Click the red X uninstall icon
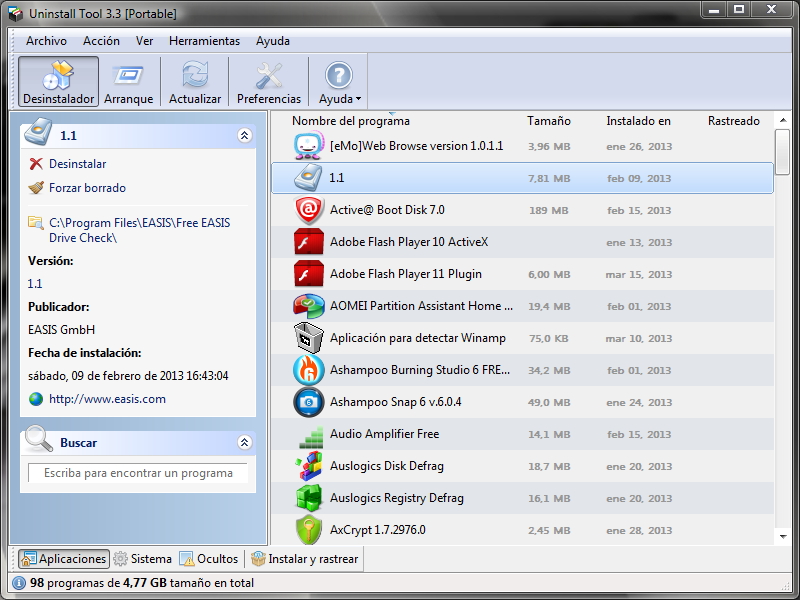 pyautogui.click(x=36, y=164)
